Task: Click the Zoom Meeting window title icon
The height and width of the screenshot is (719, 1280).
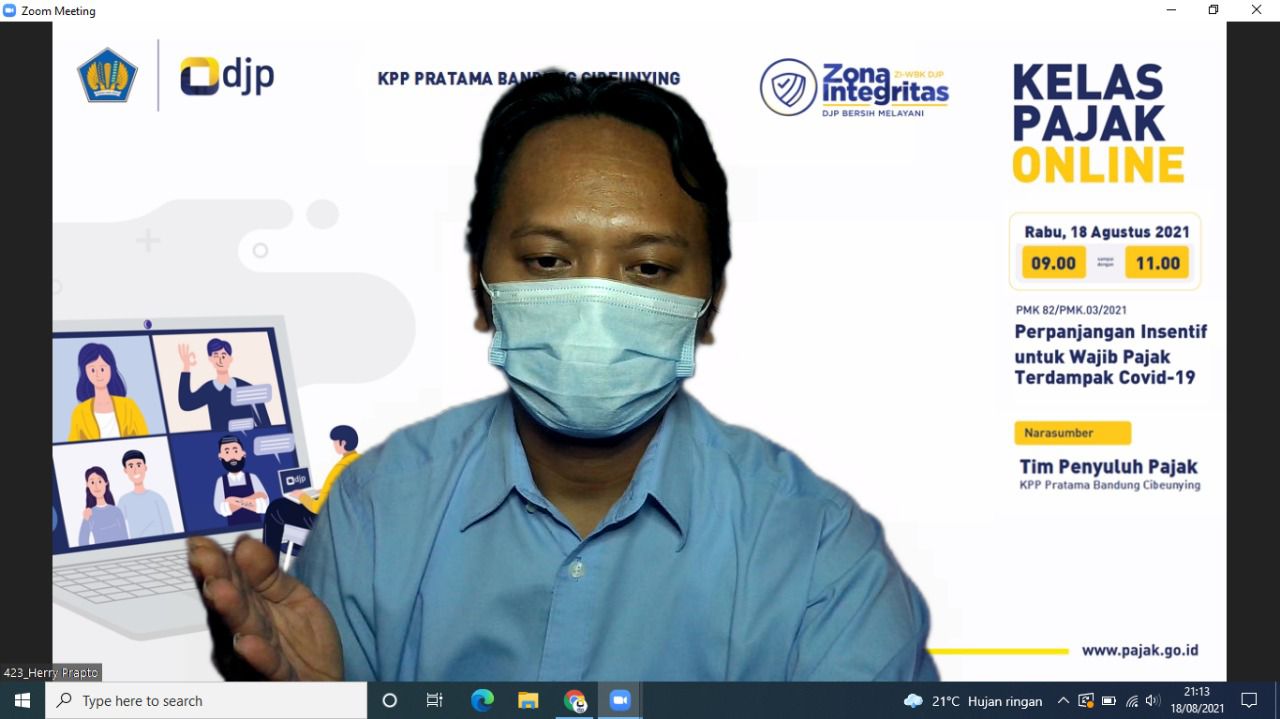Action: click(10, 11)
